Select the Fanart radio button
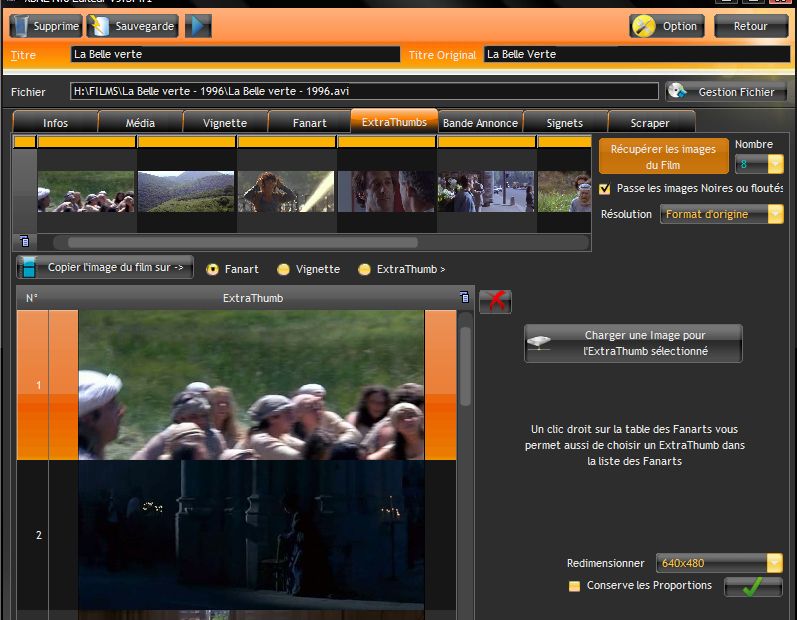The height and width of the screenshot is (620, 797). [212, 269]
